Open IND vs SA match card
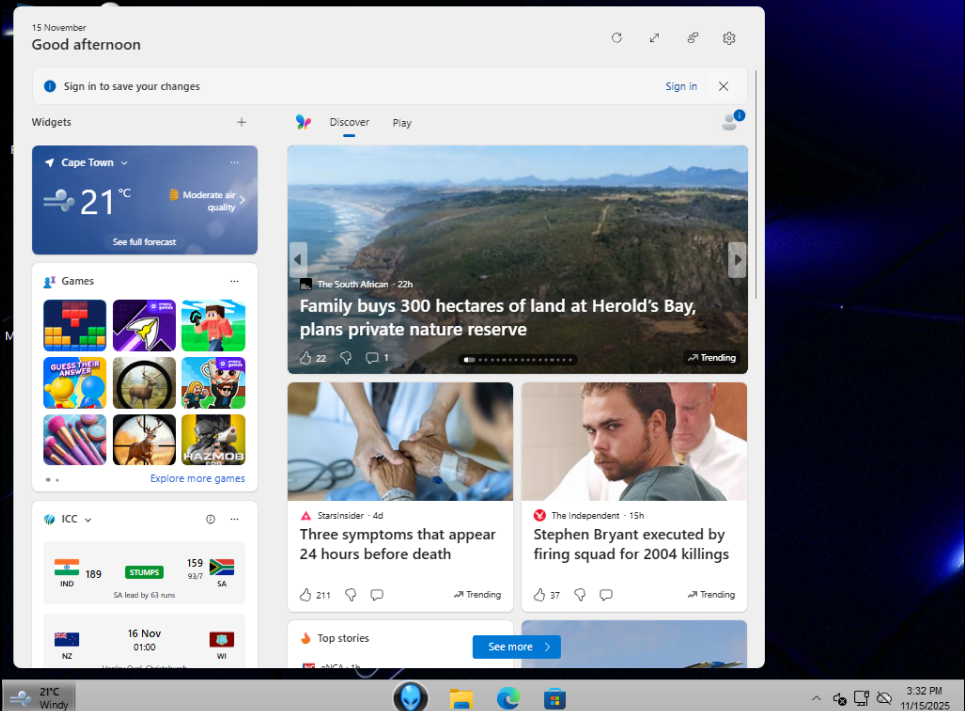 click(x=144, y=572)
